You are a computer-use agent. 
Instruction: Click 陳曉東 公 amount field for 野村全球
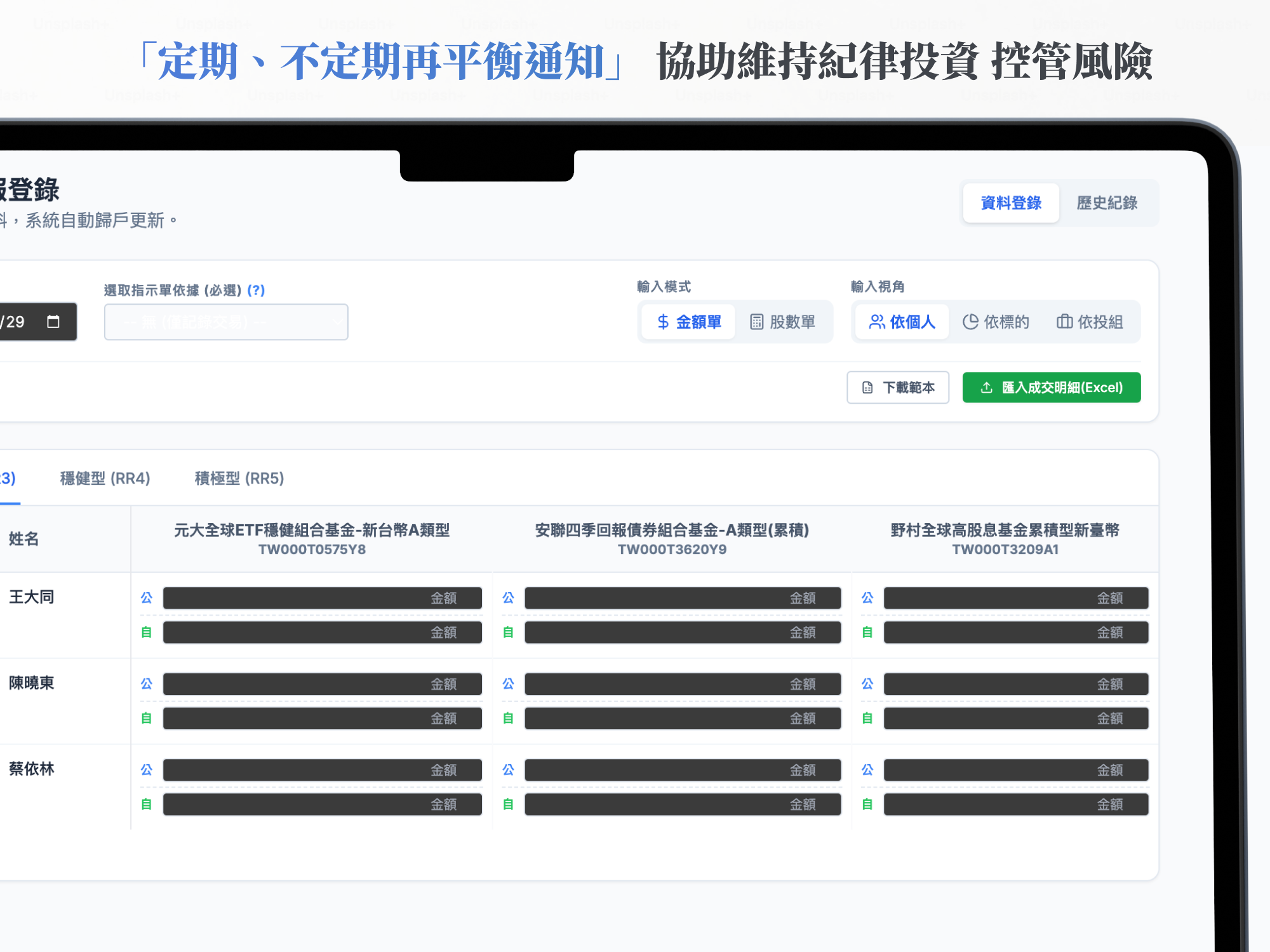[1016, 684]
